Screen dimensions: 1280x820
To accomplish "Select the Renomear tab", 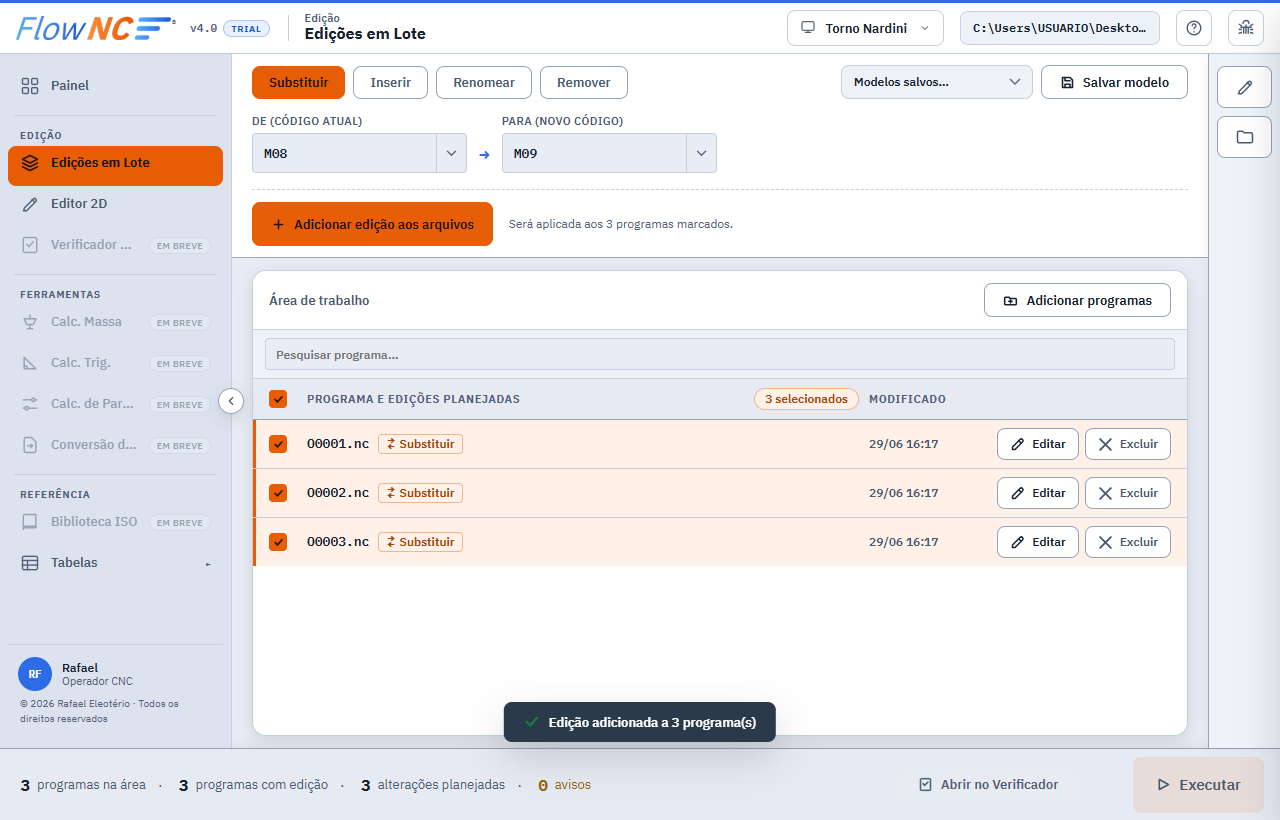I will click(484, 82).
